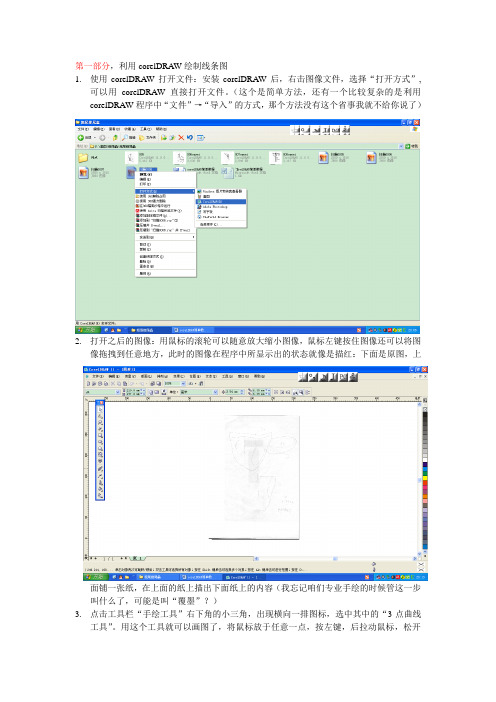Select the Shape tool in the CorelDRAW toolbox
Screen dimensions: 496x702
pos(100,416)
